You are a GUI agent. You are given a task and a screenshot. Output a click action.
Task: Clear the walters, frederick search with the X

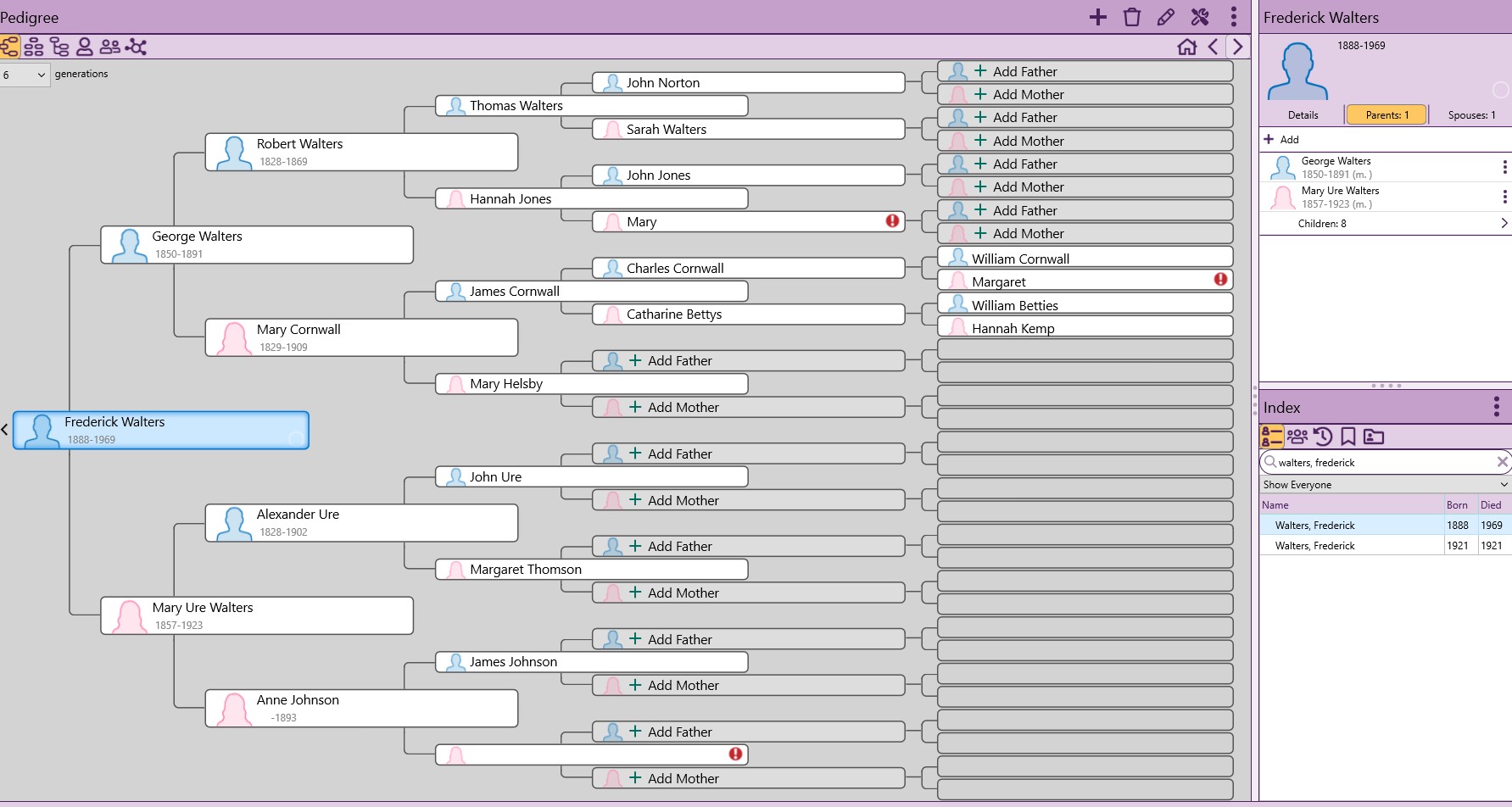pos(1502,462)
